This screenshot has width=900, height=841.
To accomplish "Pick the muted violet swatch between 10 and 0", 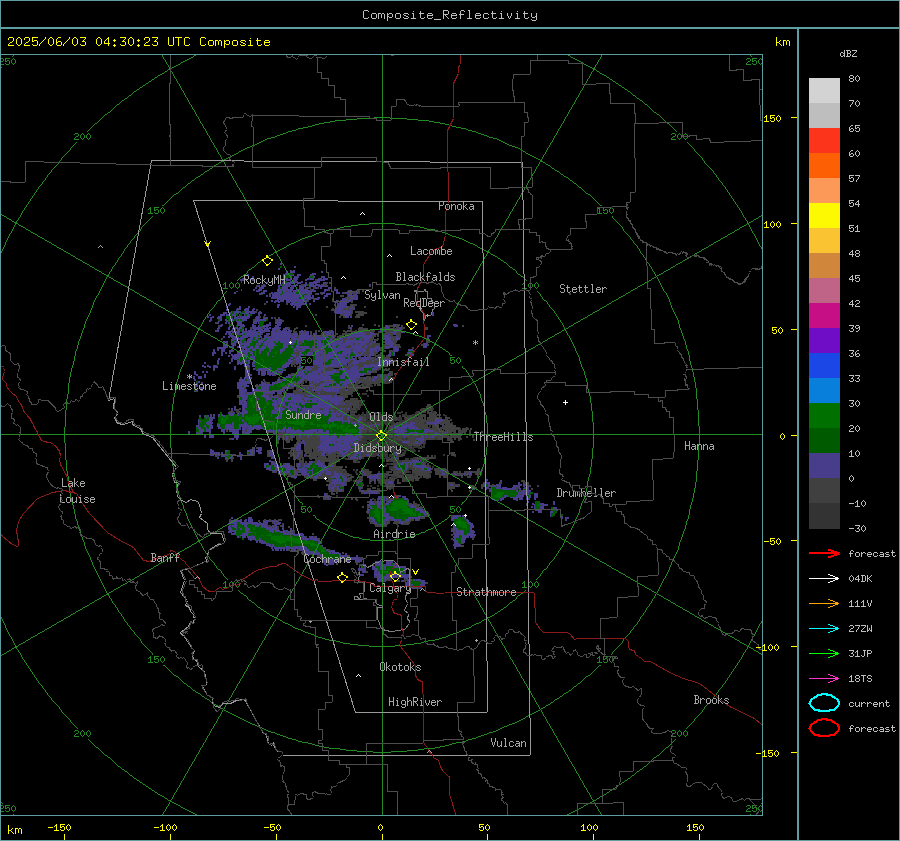I will pyautogui.click(x=824, y=466).
